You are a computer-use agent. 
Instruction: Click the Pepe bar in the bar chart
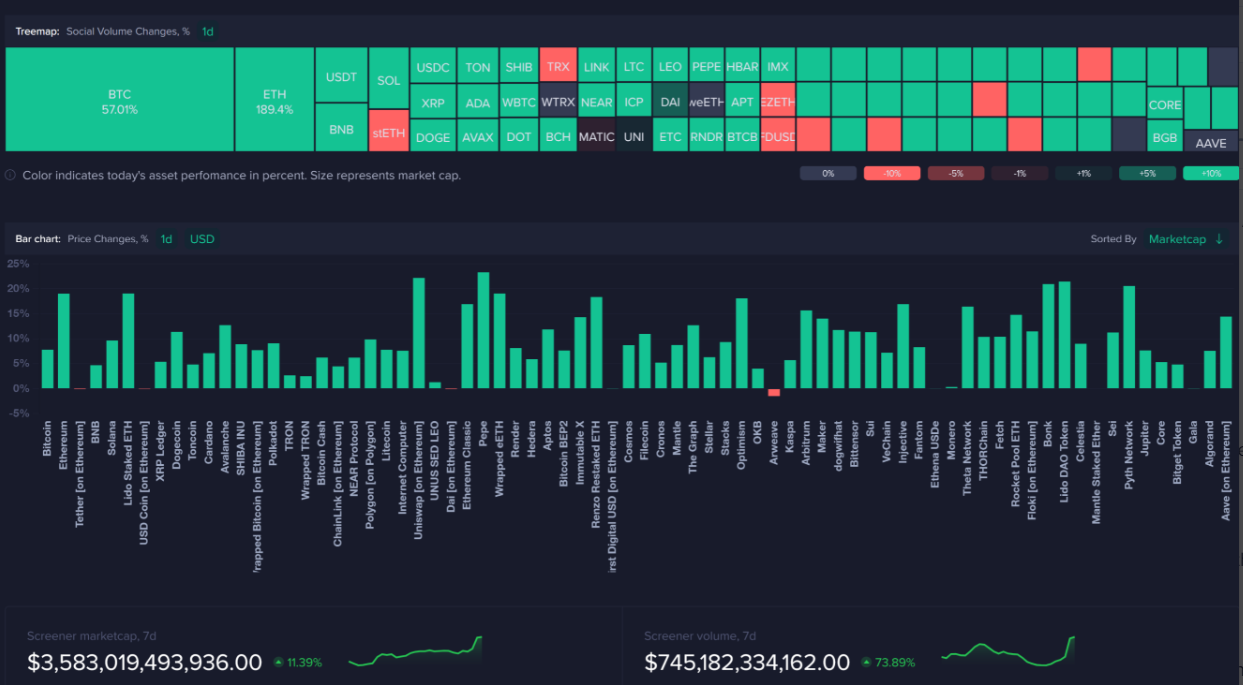click(483, 330)
